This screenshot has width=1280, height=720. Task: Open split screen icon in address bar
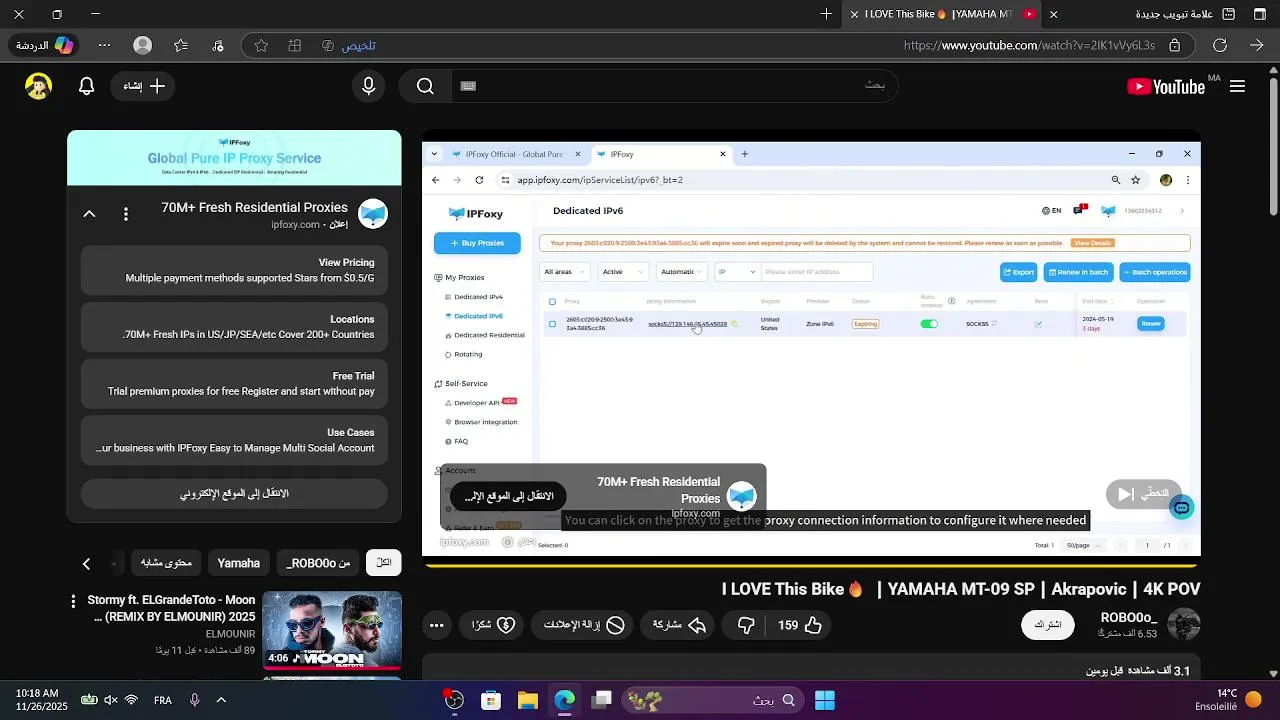[x=295, y=45]
